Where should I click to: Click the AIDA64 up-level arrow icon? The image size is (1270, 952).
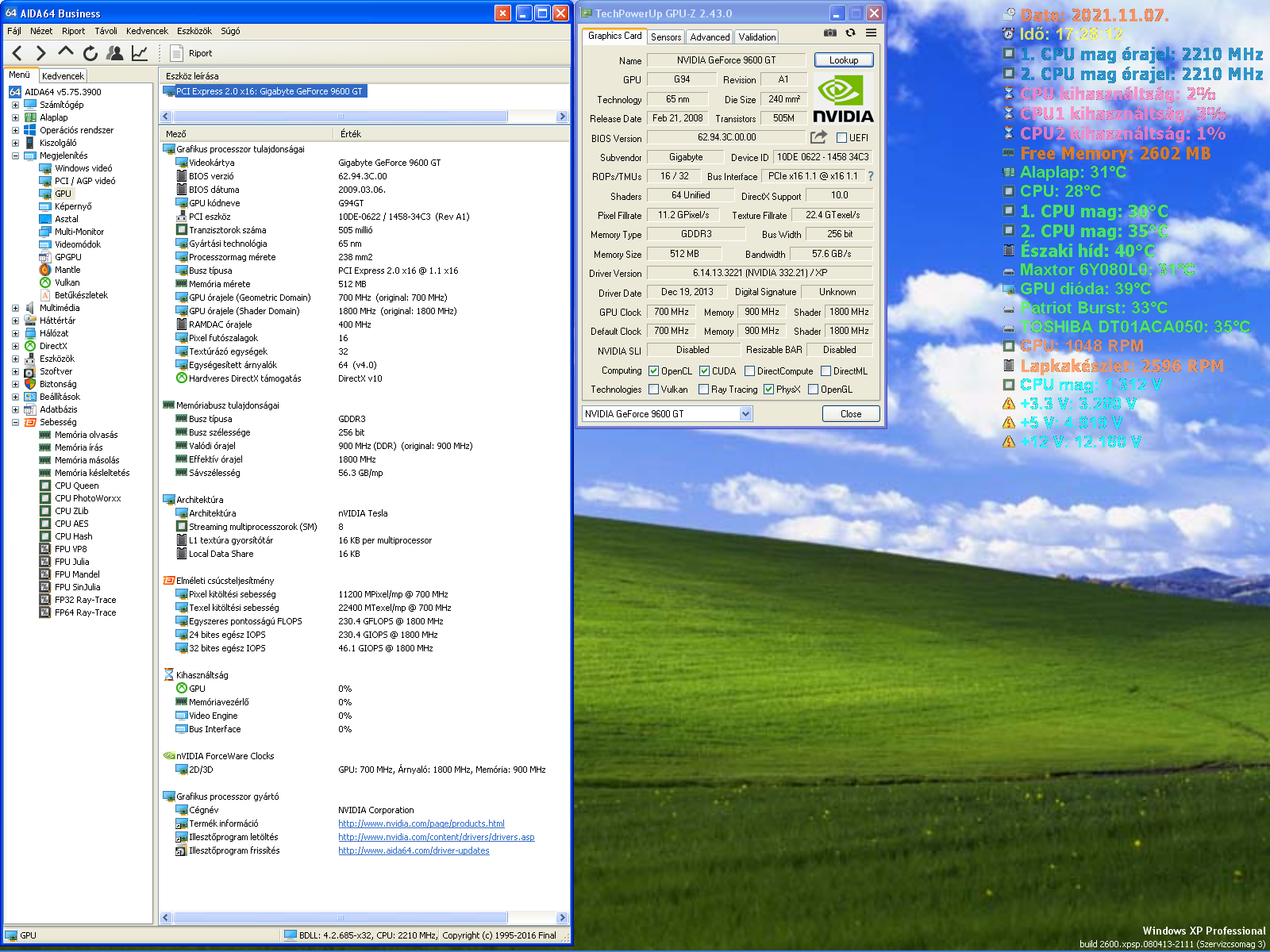tap(66, 52)
